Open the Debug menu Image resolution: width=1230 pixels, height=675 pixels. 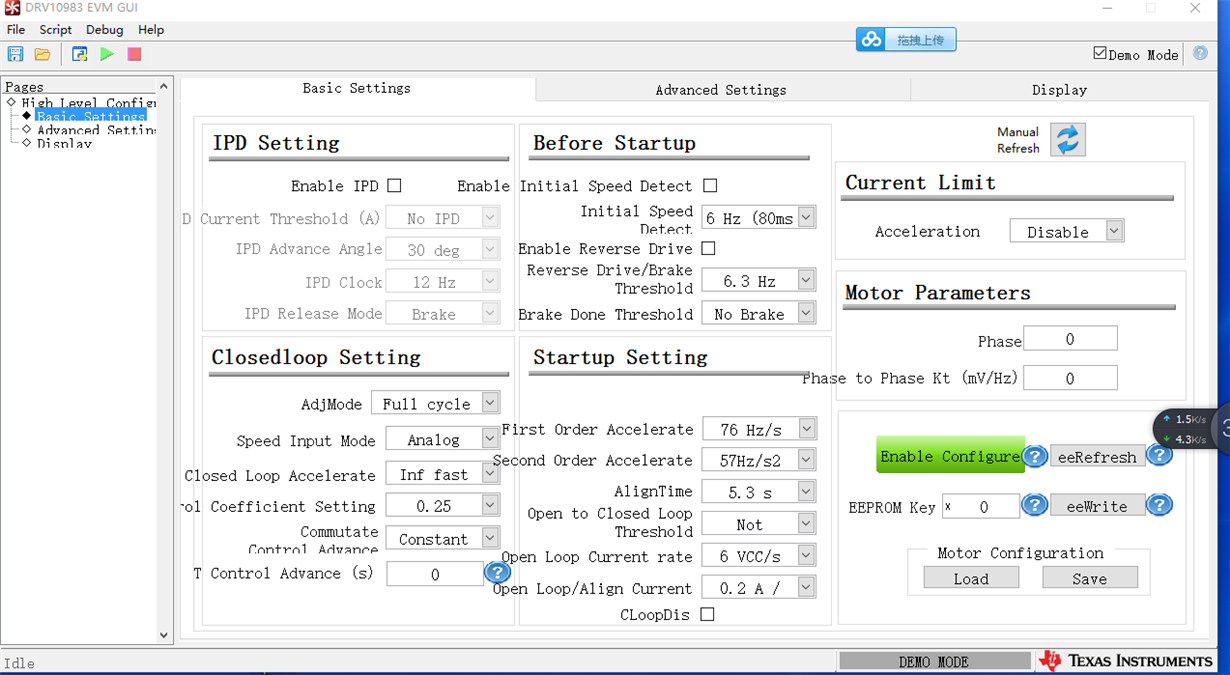click(x=105, y=30)
